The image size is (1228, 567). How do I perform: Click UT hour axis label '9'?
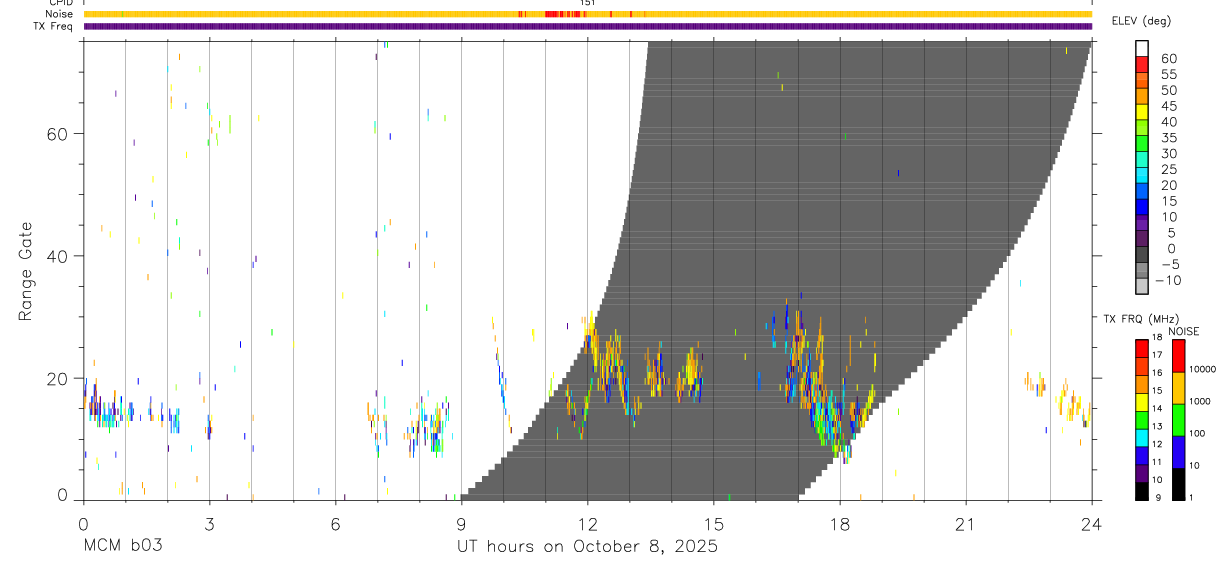click(x=461, y=523)
